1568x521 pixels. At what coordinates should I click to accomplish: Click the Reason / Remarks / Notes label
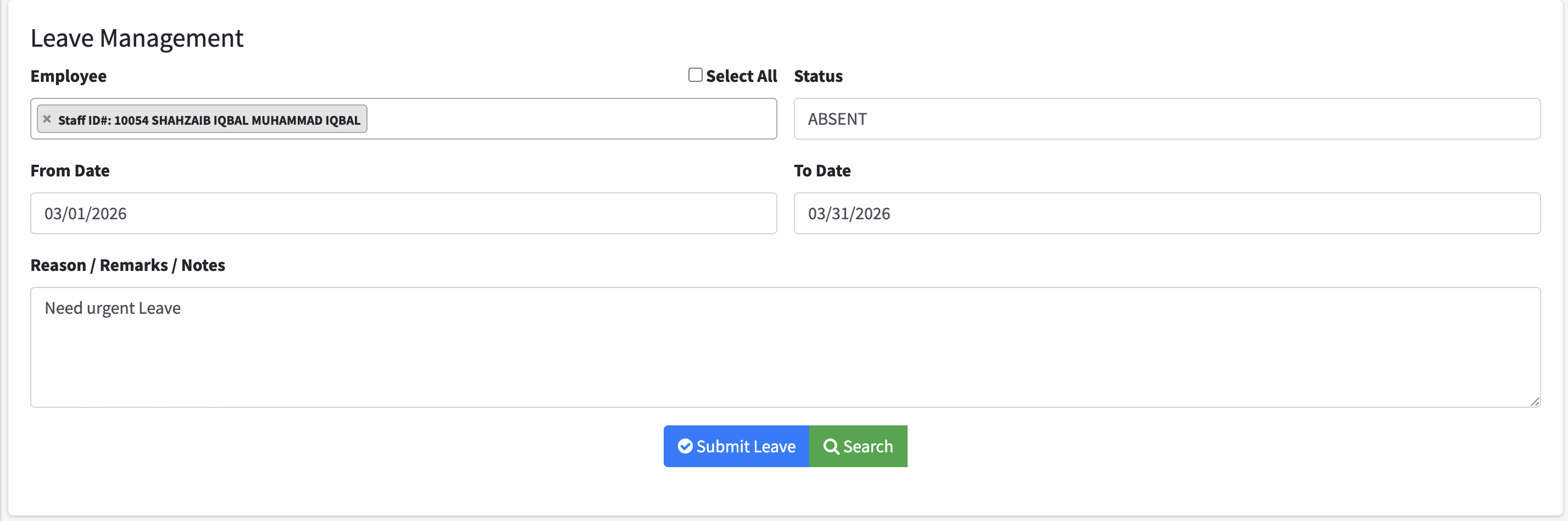(x=128, y=265)
